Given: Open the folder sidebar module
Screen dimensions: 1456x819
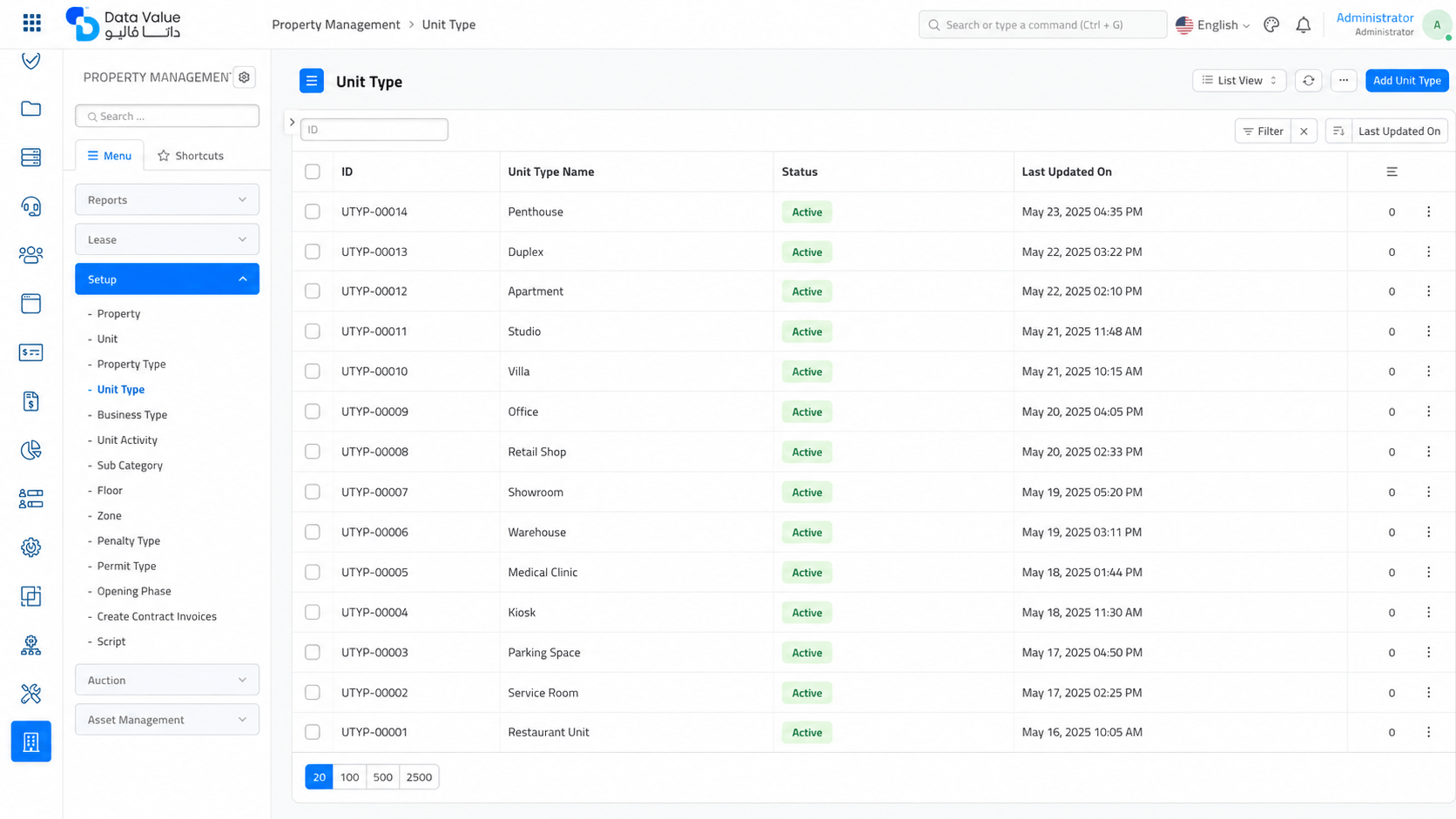Looking at the screenshot, I should [x=31, y=109].
